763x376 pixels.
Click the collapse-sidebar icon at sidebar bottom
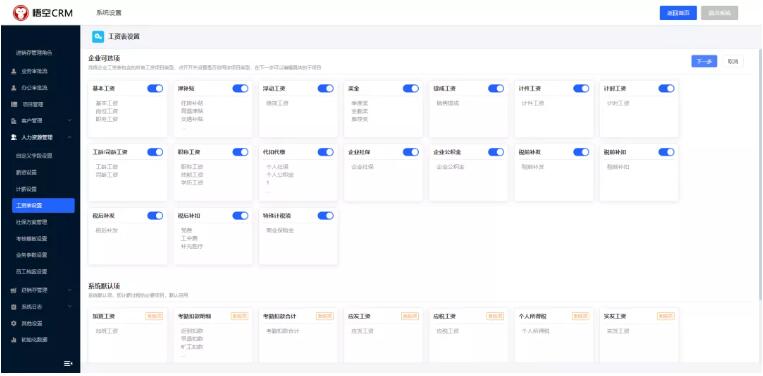pyautogui.click(x=68, y=363)
